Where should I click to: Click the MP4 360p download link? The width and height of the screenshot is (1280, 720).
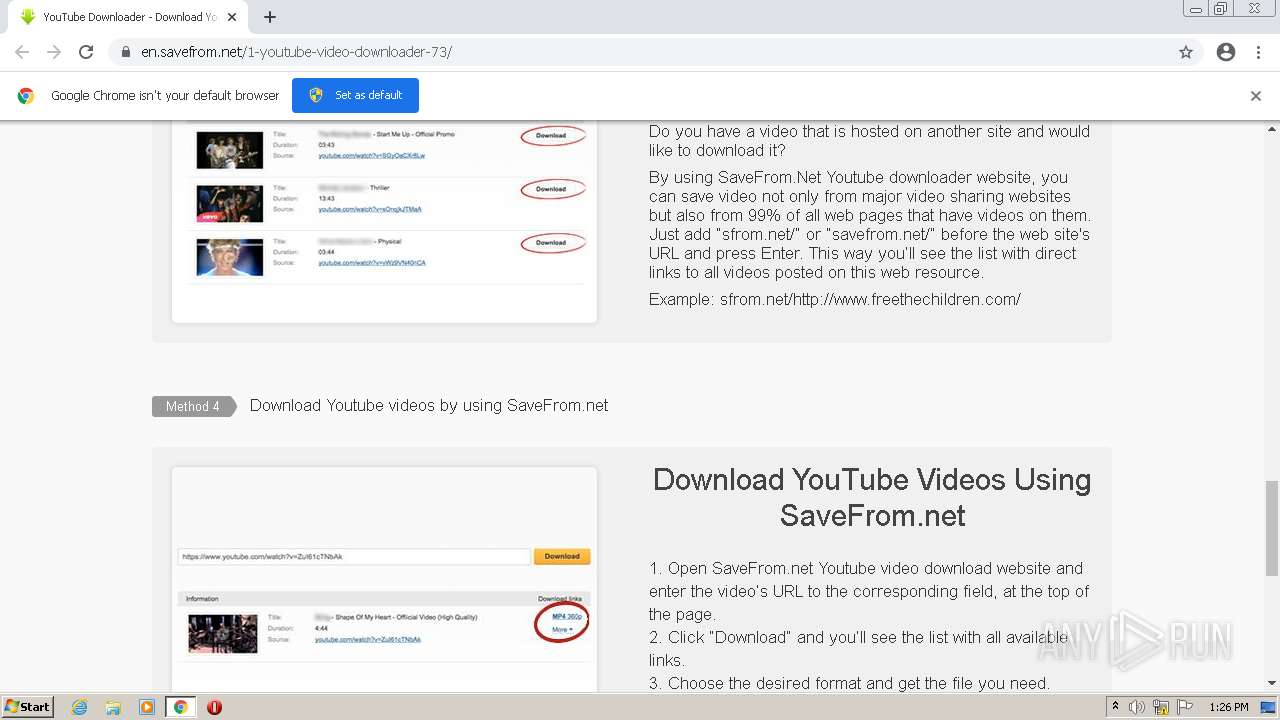(567, 617)
